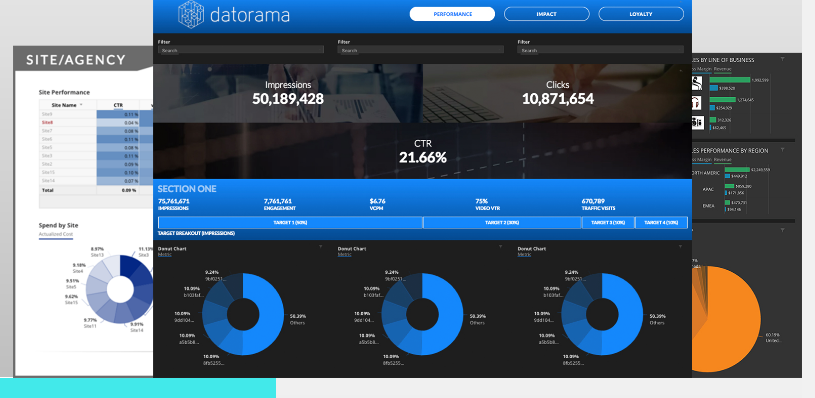Select the Target 1 (50%) bar
The width and height of the screenshot is (815, 398).
(290, 222)
